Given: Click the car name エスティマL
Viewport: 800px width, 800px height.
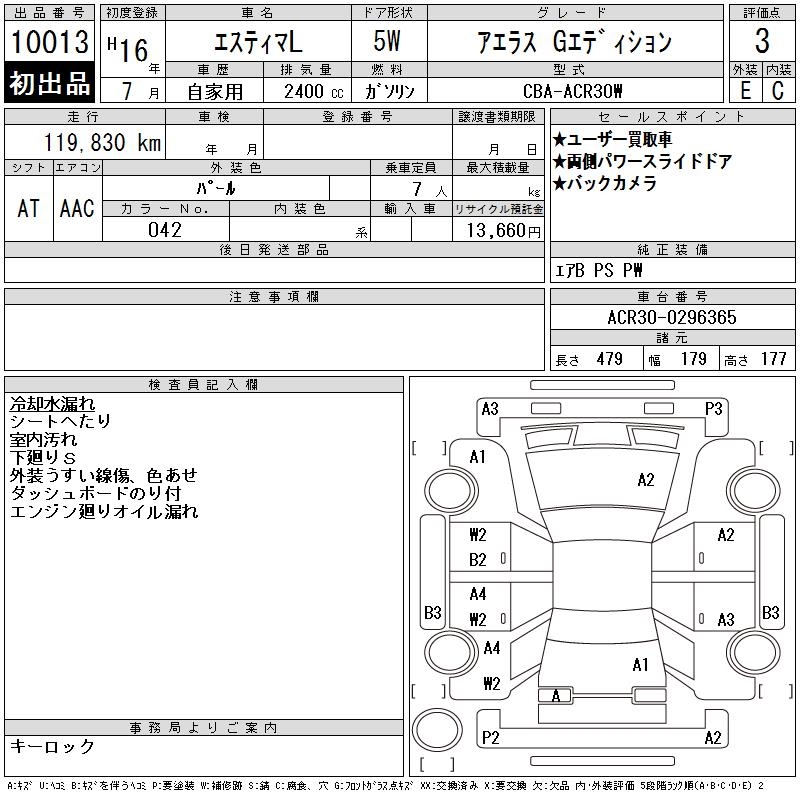Looking at the screenshot, I should 258,42.
